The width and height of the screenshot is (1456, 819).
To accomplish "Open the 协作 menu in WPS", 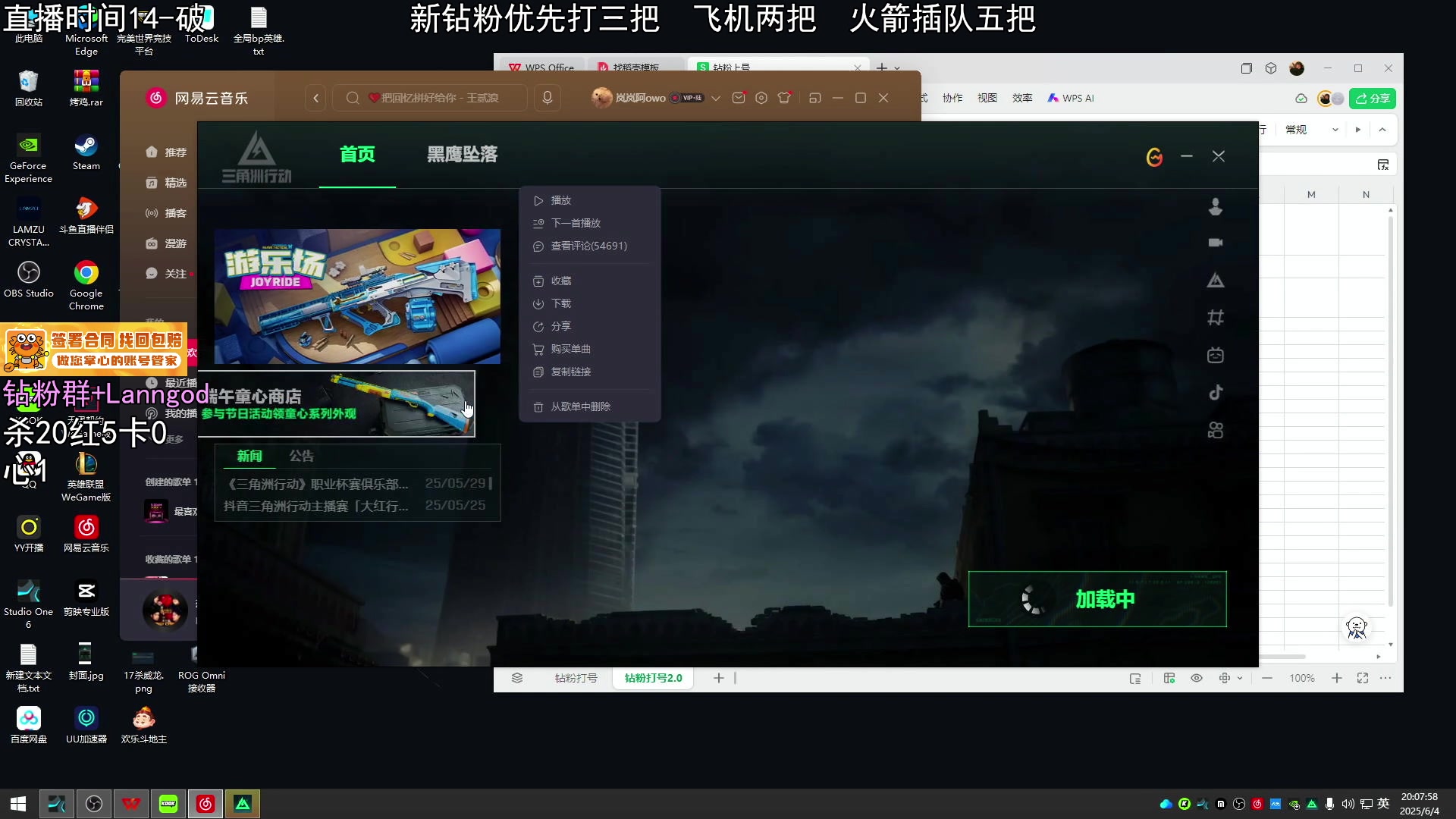I will point(952,98).
